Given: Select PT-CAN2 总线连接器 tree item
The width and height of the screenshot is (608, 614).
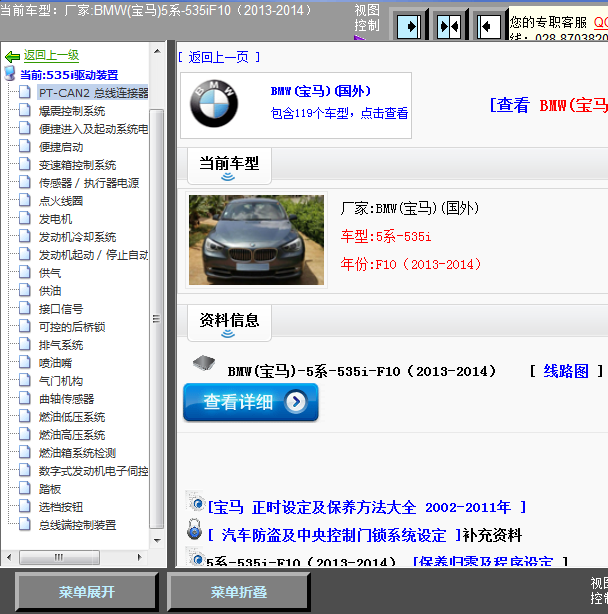Looking at the screenshot, I should click(93, 93).
